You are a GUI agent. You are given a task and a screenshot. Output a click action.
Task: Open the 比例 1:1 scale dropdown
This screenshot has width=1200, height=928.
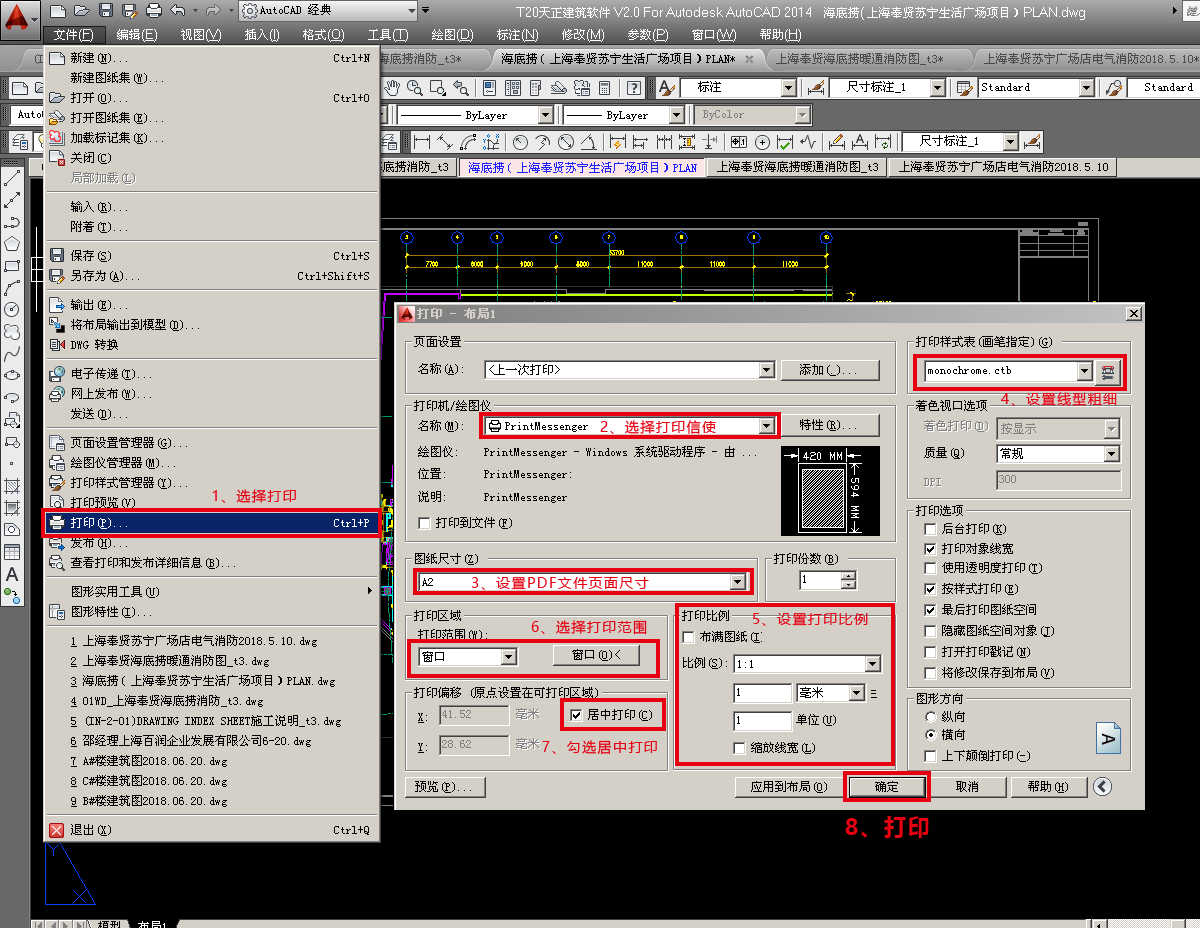[x=872, y=664]
